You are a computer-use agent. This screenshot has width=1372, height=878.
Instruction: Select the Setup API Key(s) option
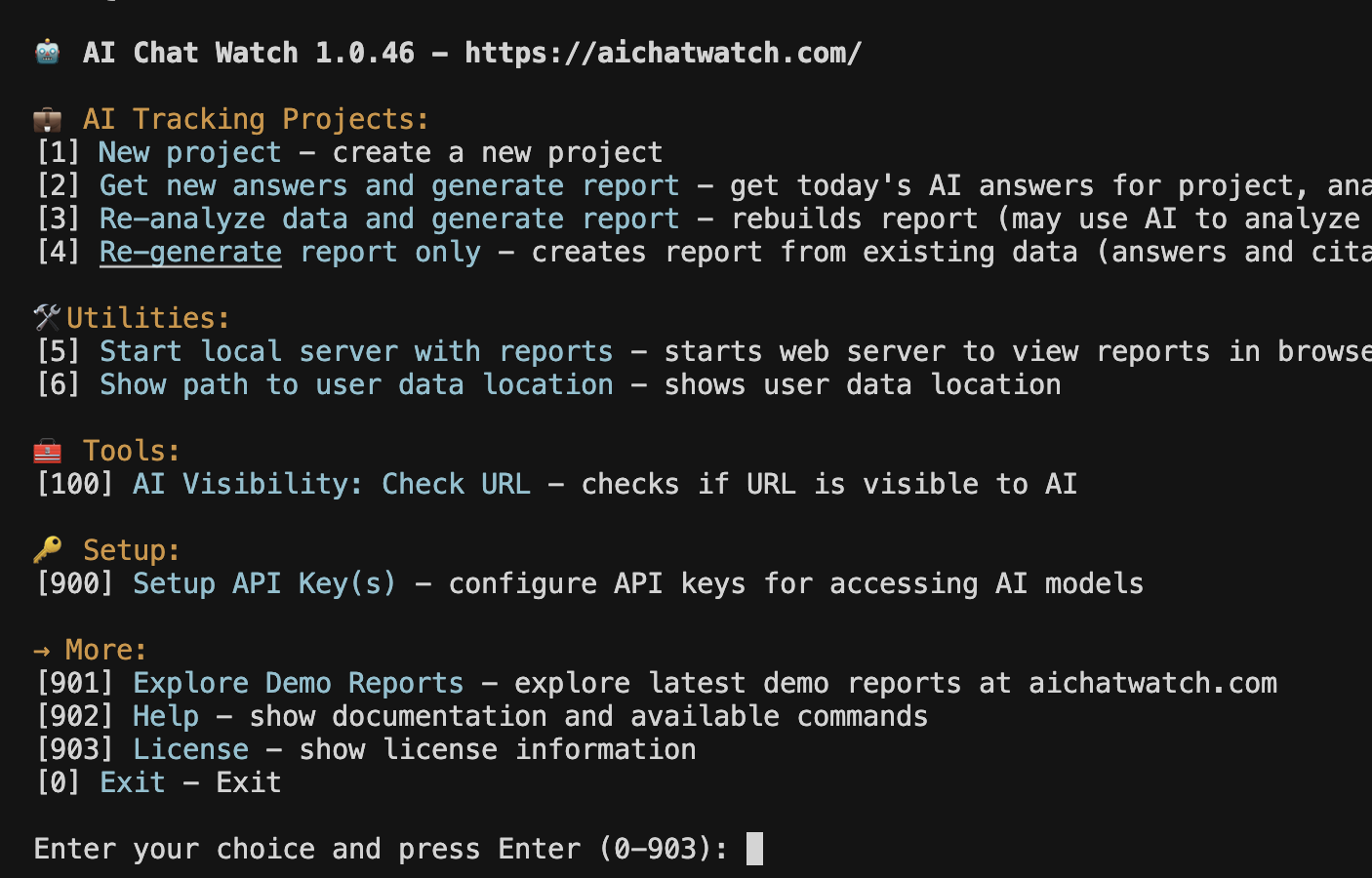(264, 583)
